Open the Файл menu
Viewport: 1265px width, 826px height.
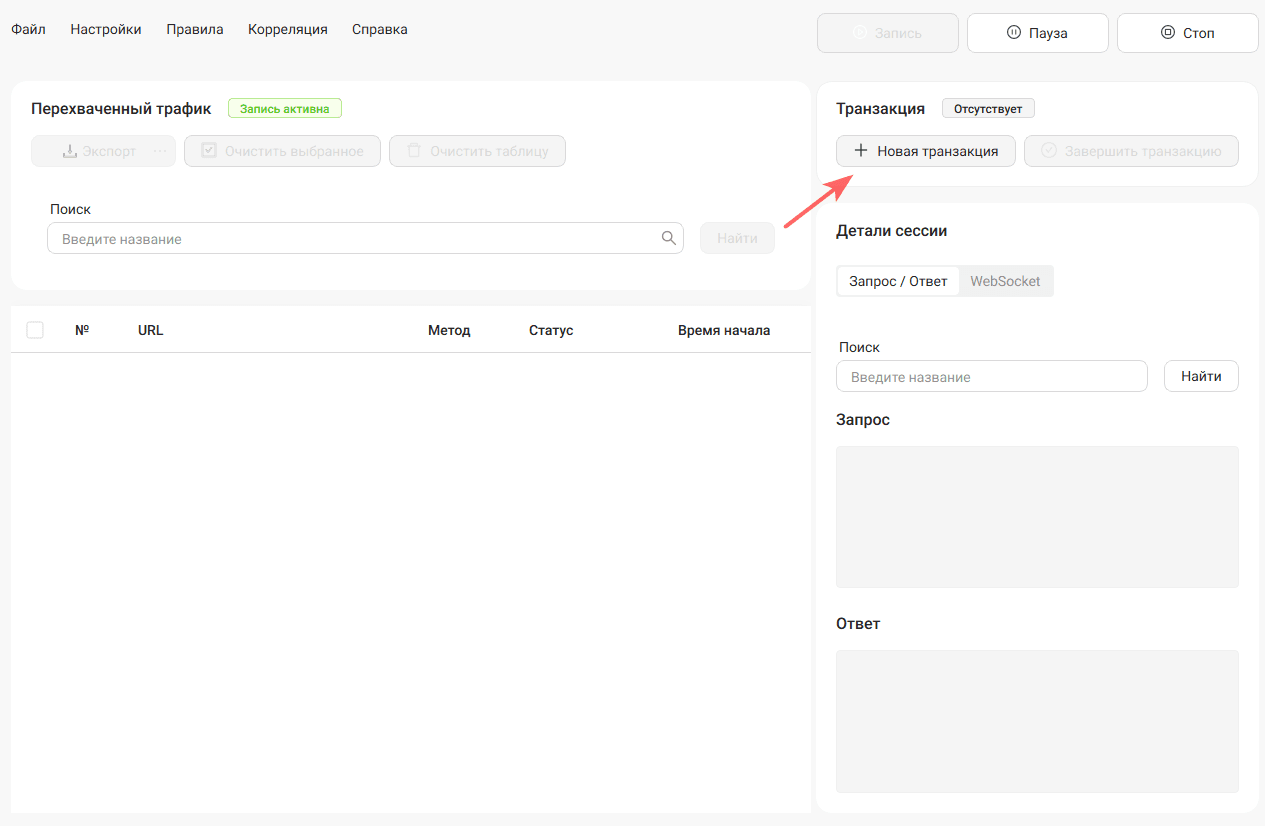click(28, 29)
